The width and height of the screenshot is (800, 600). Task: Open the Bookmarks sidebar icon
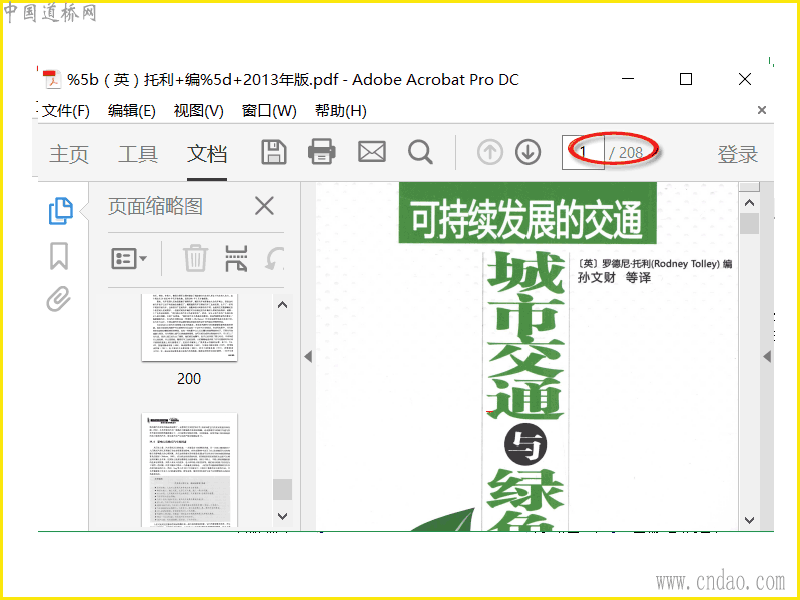coord(59,256)
